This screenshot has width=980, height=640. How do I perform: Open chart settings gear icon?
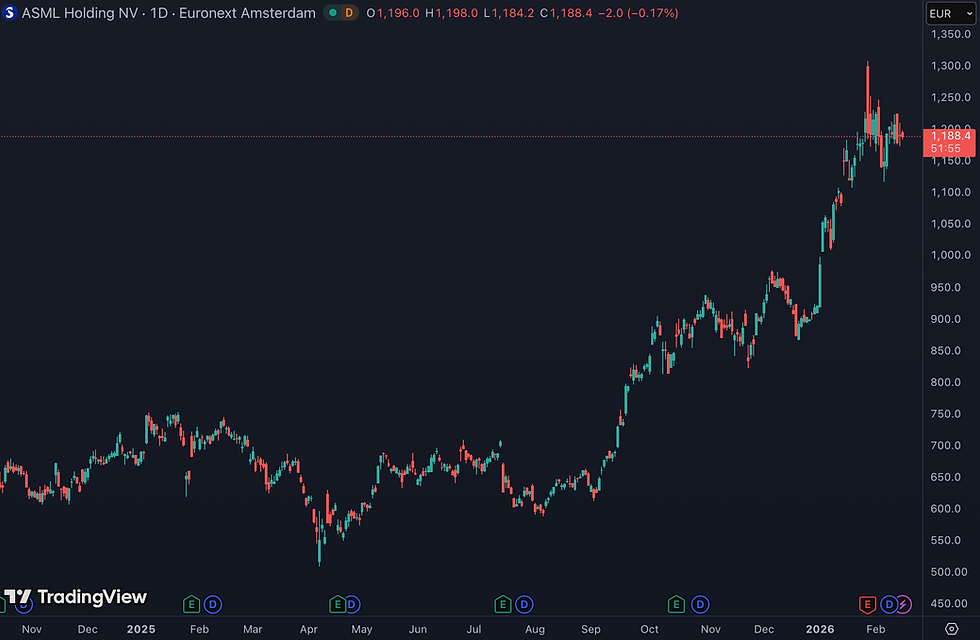[951, 629]
